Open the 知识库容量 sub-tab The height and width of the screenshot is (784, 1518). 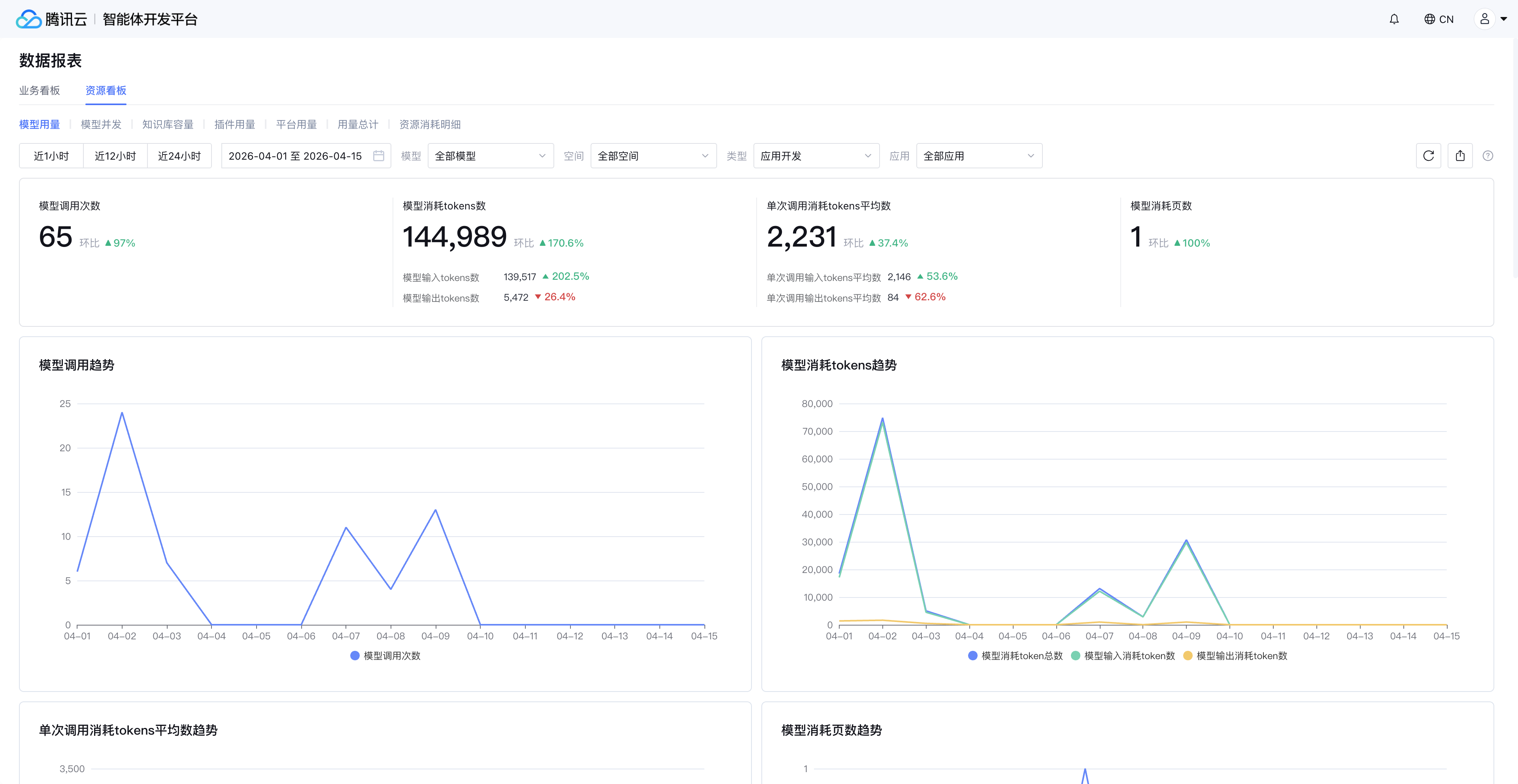[167, 124]
